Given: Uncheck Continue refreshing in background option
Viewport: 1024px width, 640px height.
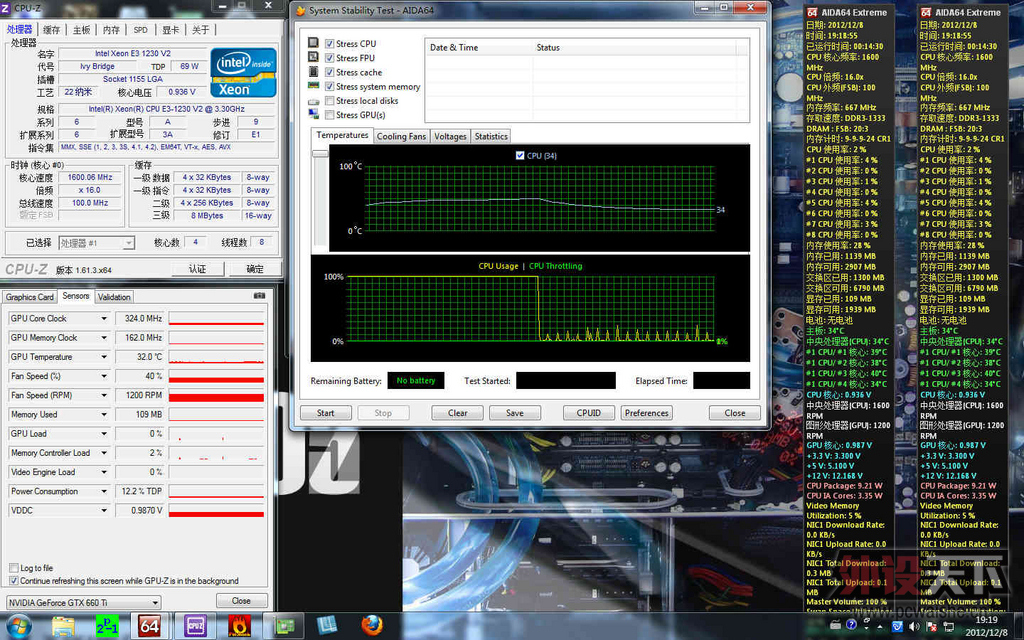Looking at the screenshot, I should click(14, 581).
